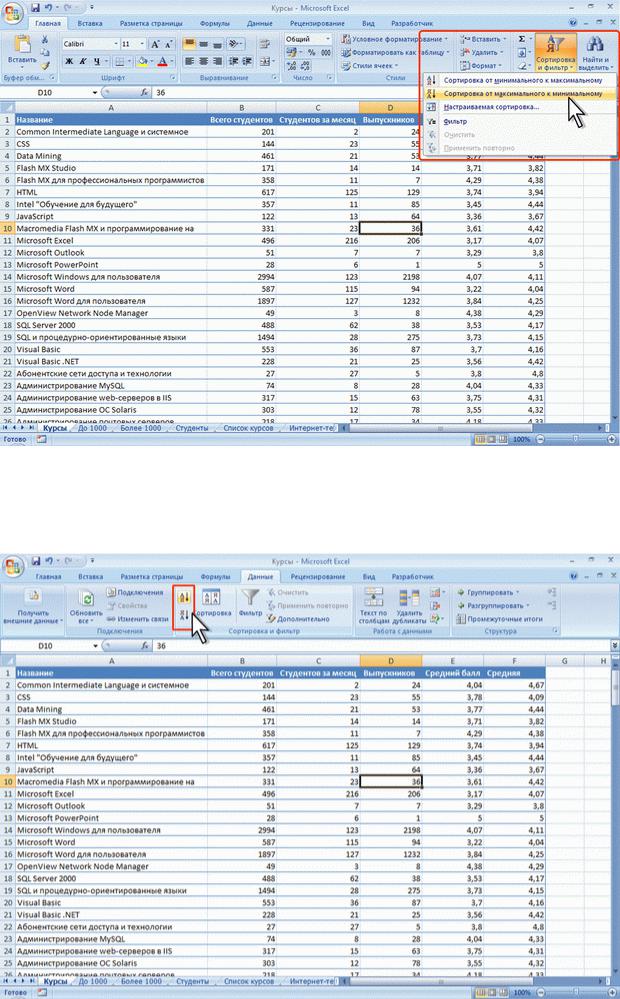This screenshot has width=620, height=999.
Task: Click the Decrease Font Size icon
Action: point(168,44)
